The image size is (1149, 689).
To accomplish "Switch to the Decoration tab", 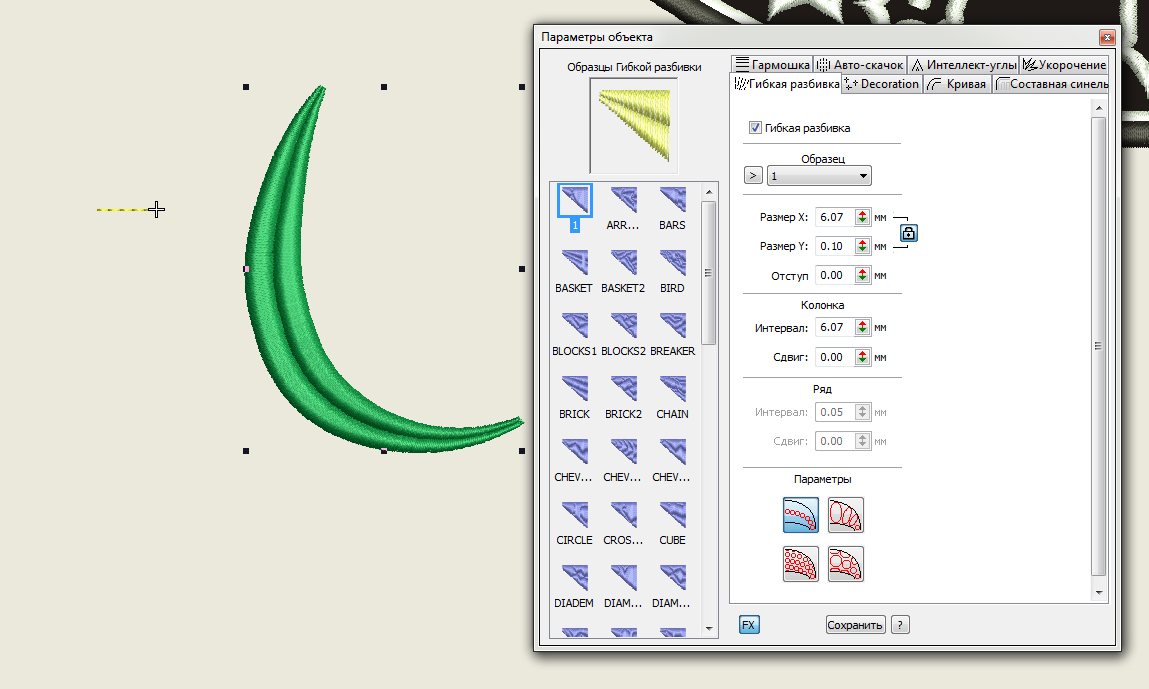I will [882, 84].
